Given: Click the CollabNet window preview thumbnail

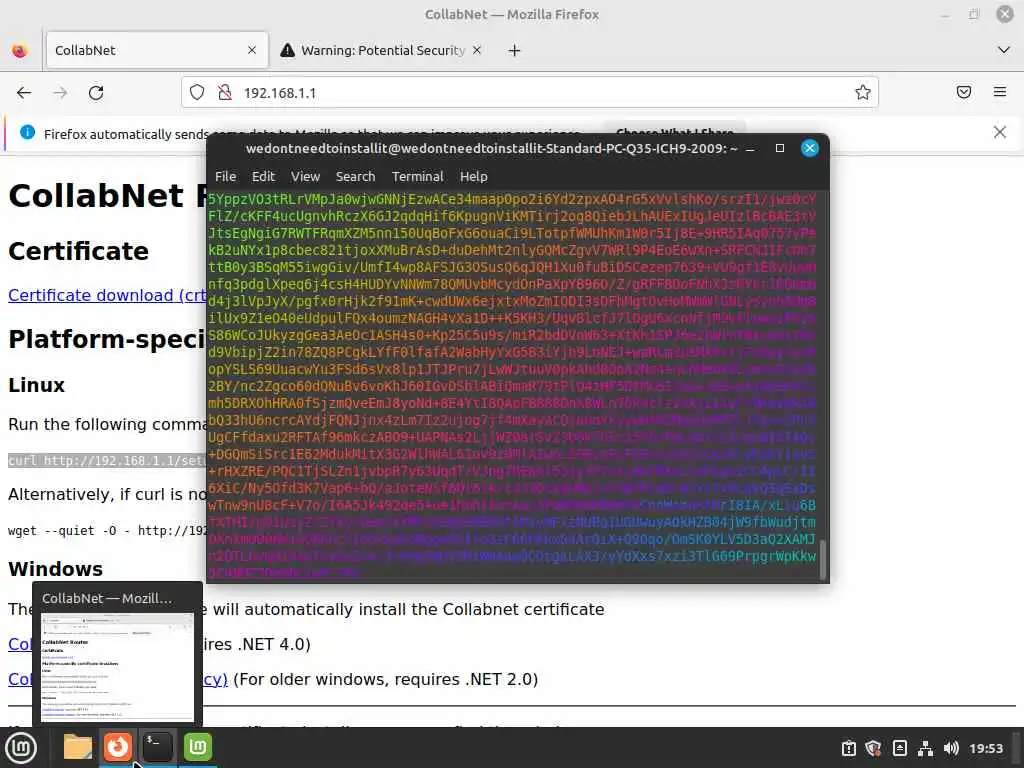Looking at the screenshot, I should point(118,667).
